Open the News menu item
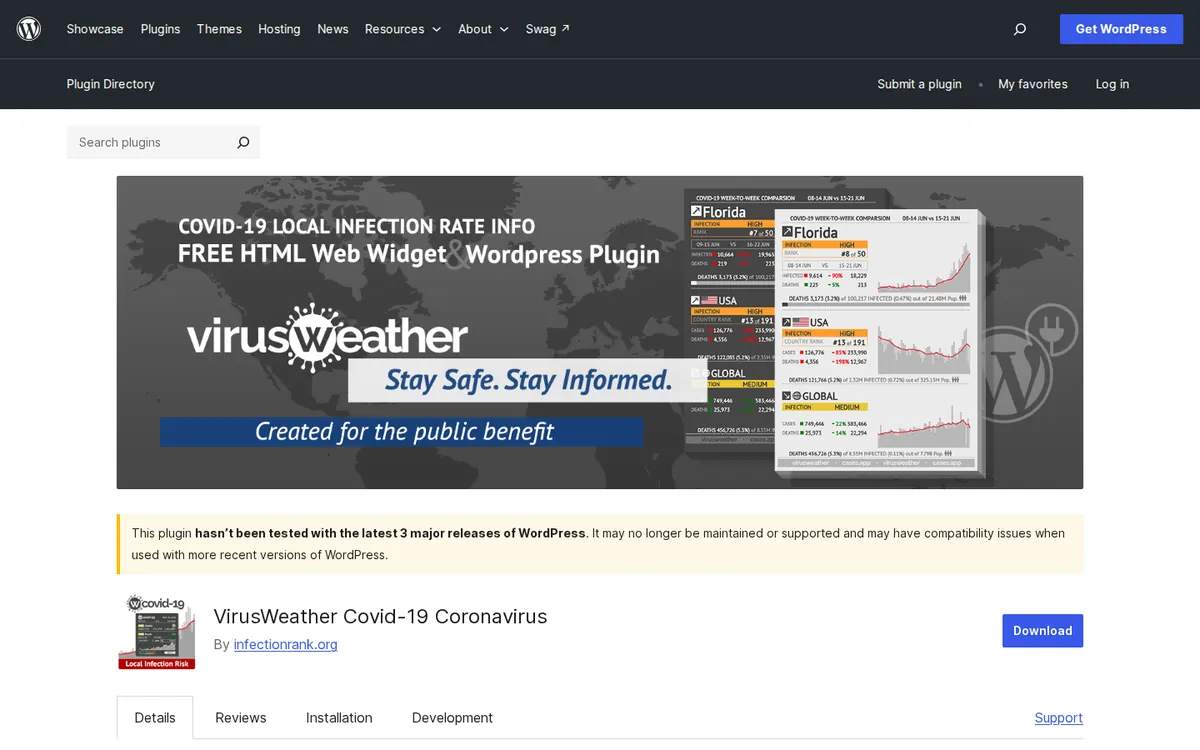1200x750 pixels. click(x=333, y=29)
